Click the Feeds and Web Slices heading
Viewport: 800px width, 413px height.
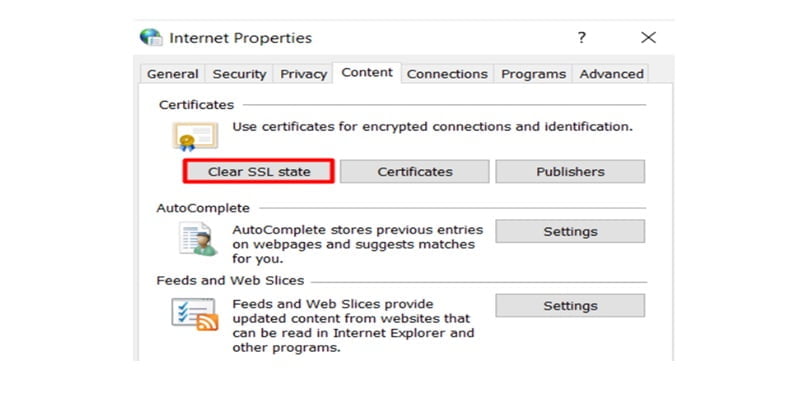pos(230,280)
